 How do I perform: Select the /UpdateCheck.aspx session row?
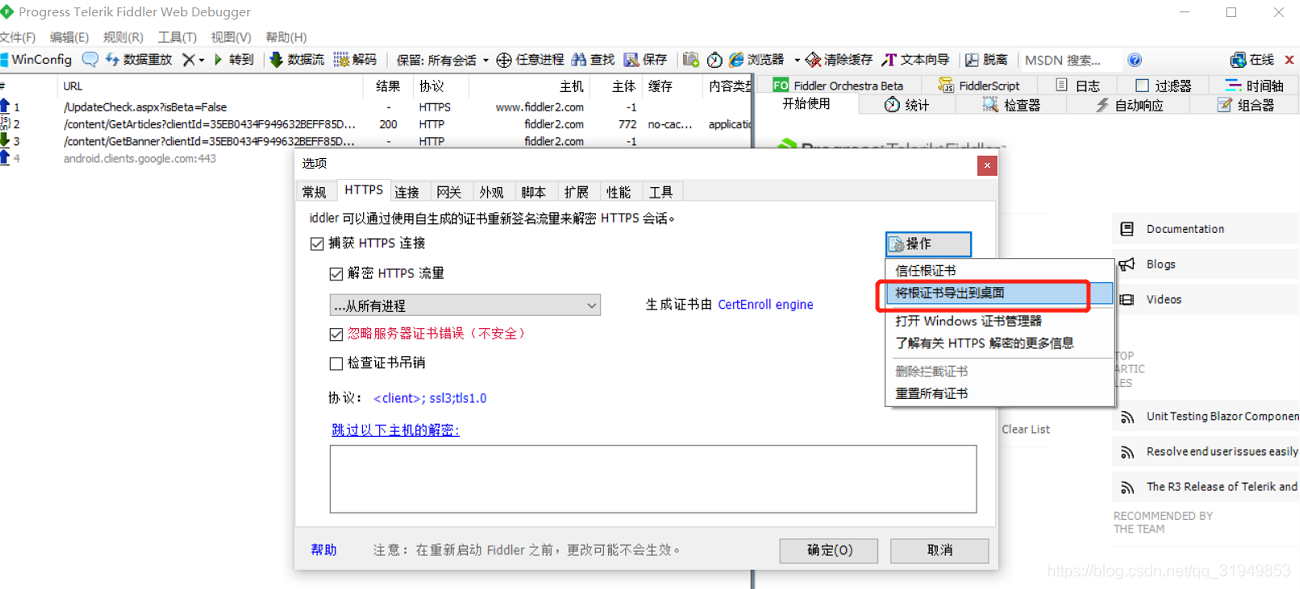[376, 107]
